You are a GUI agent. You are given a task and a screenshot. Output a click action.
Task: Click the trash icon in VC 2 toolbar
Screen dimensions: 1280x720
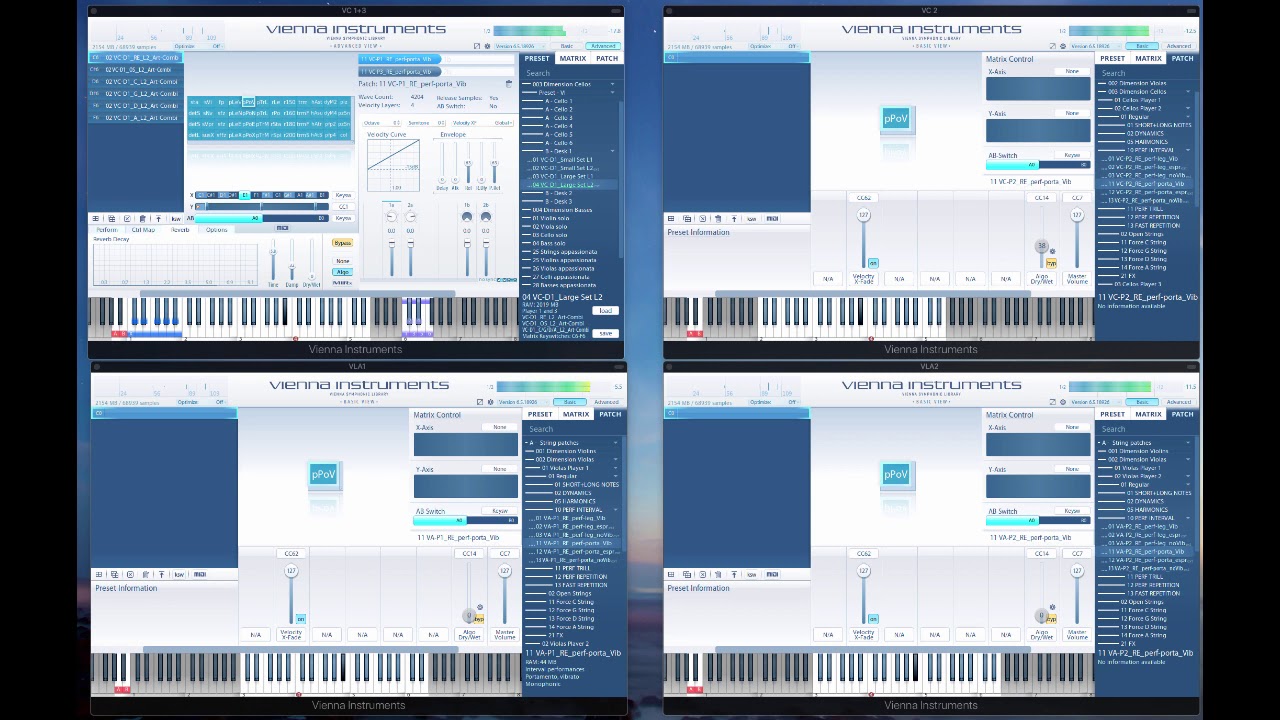tap(718, 218)
